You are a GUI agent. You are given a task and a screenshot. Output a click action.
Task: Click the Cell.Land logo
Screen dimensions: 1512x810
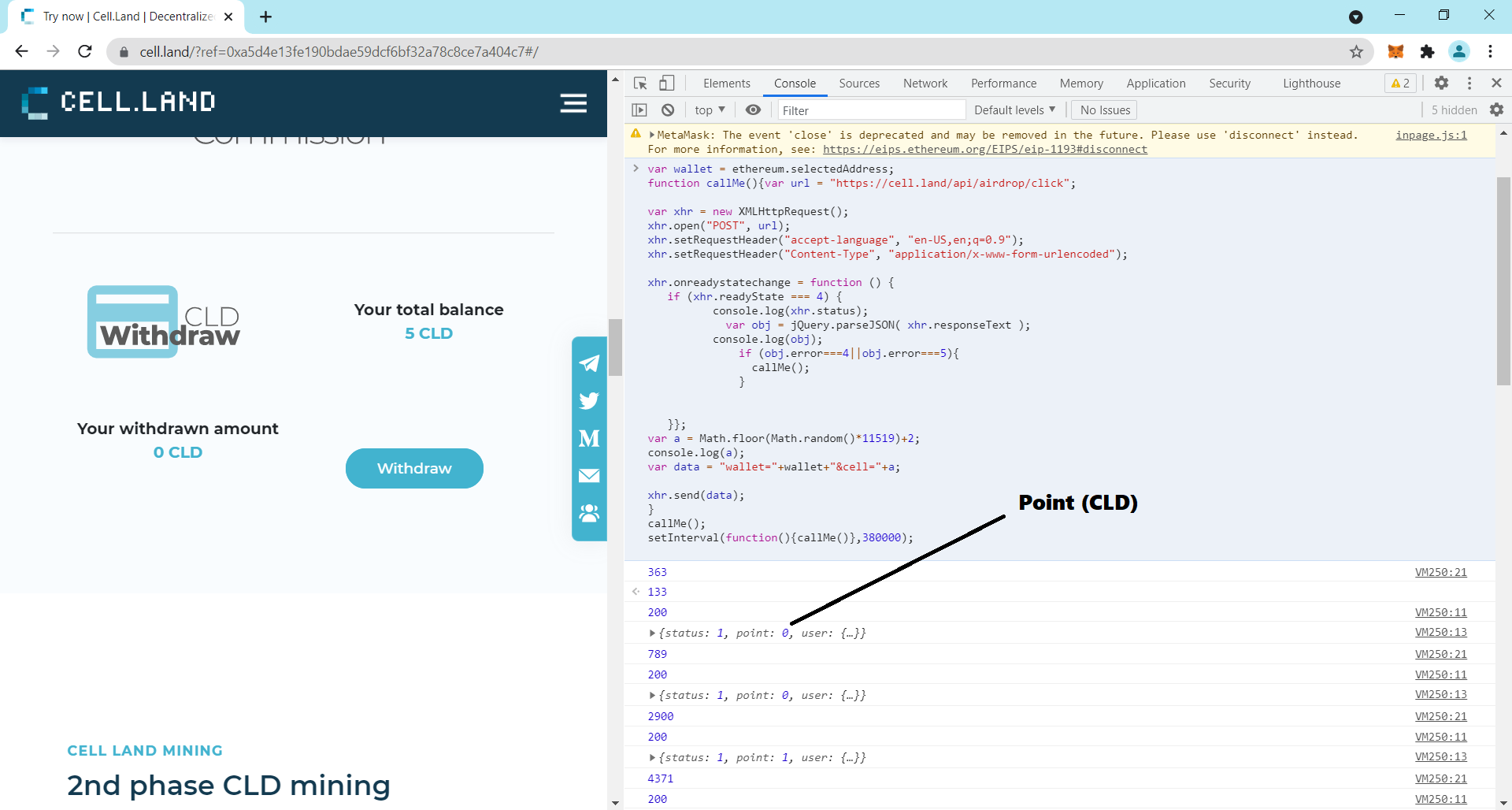118,102
